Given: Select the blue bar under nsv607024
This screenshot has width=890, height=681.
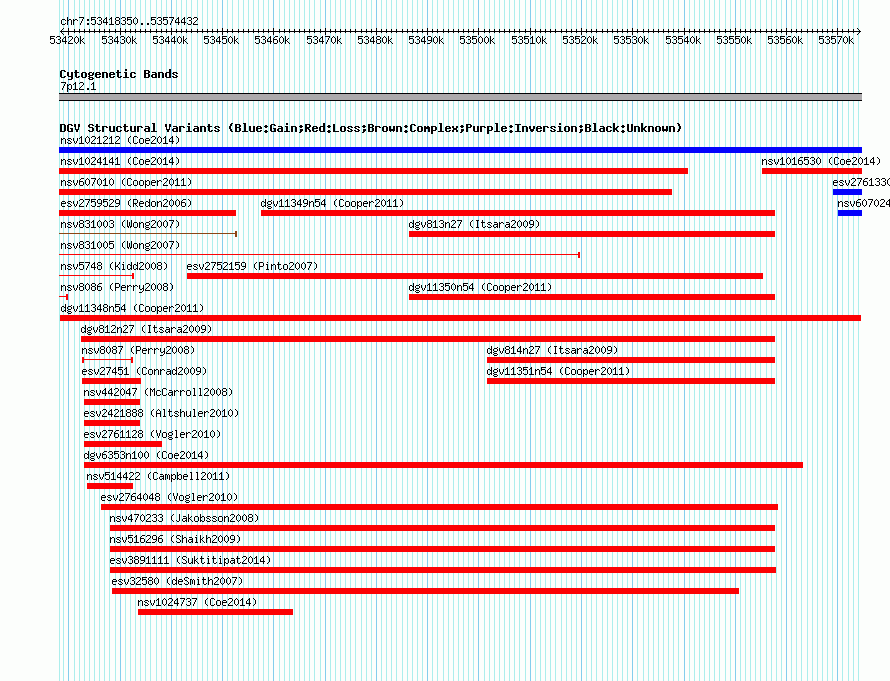Looking at the screenshot, I should [850, 213].
